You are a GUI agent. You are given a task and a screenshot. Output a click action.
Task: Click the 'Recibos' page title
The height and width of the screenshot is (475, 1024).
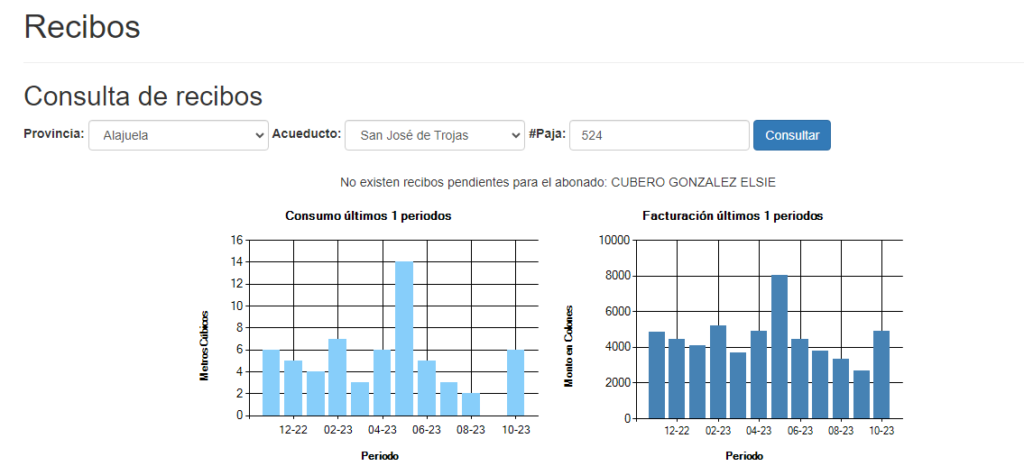pyautogui.click(x=82, y=27)
